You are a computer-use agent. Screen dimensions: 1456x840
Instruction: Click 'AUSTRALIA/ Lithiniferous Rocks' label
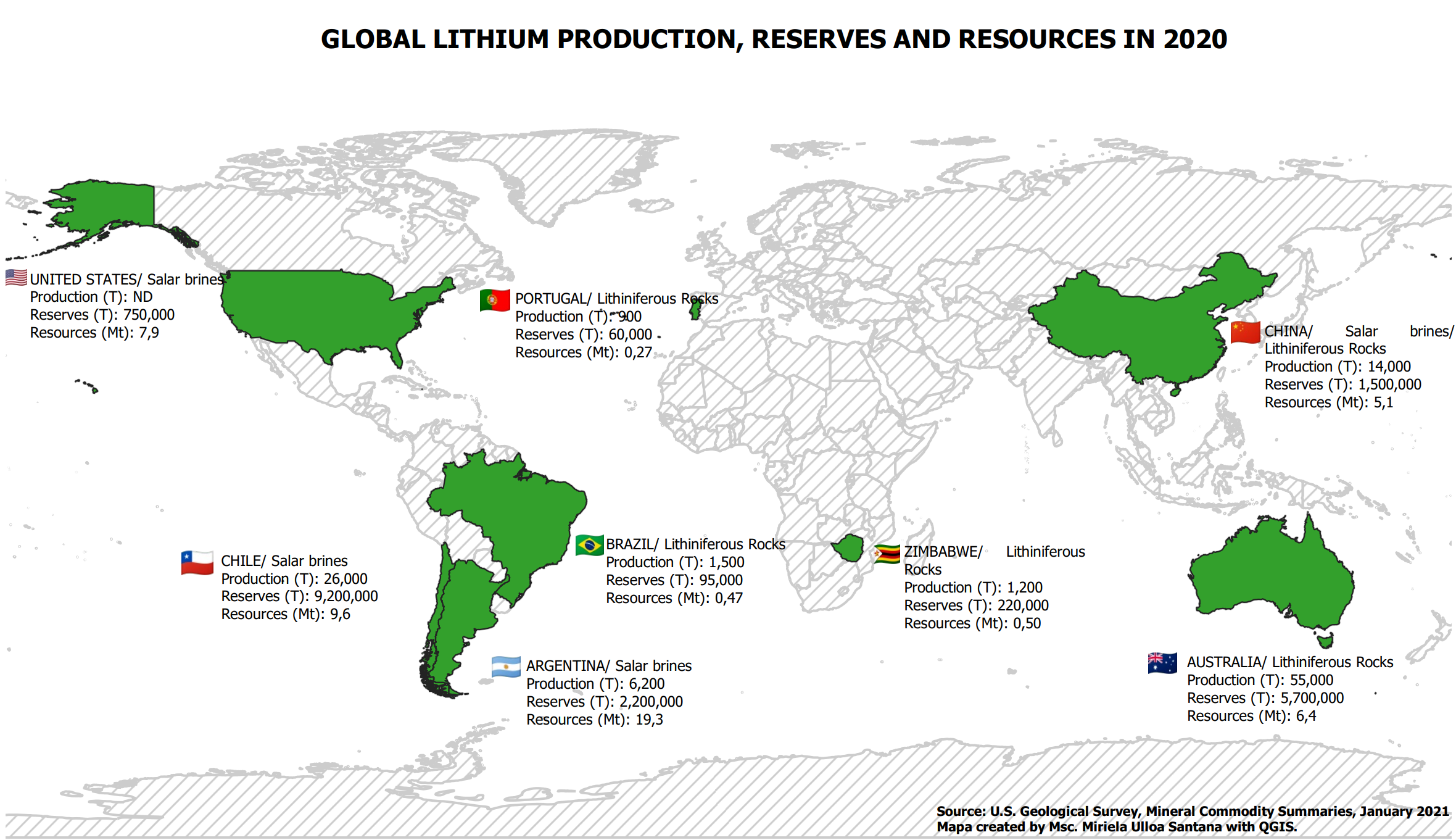tap(1290, 662)
